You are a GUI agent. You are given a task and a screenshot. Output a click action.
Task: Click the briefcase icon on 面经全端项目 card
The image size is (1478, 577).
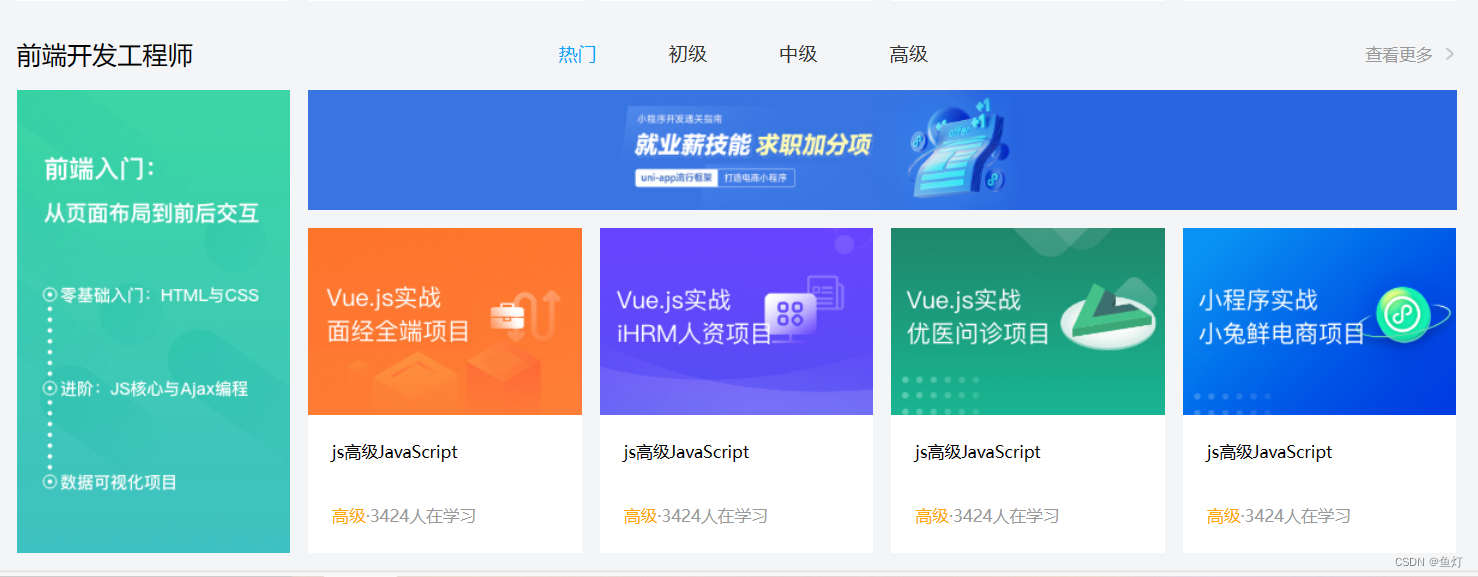coord(507,317)
